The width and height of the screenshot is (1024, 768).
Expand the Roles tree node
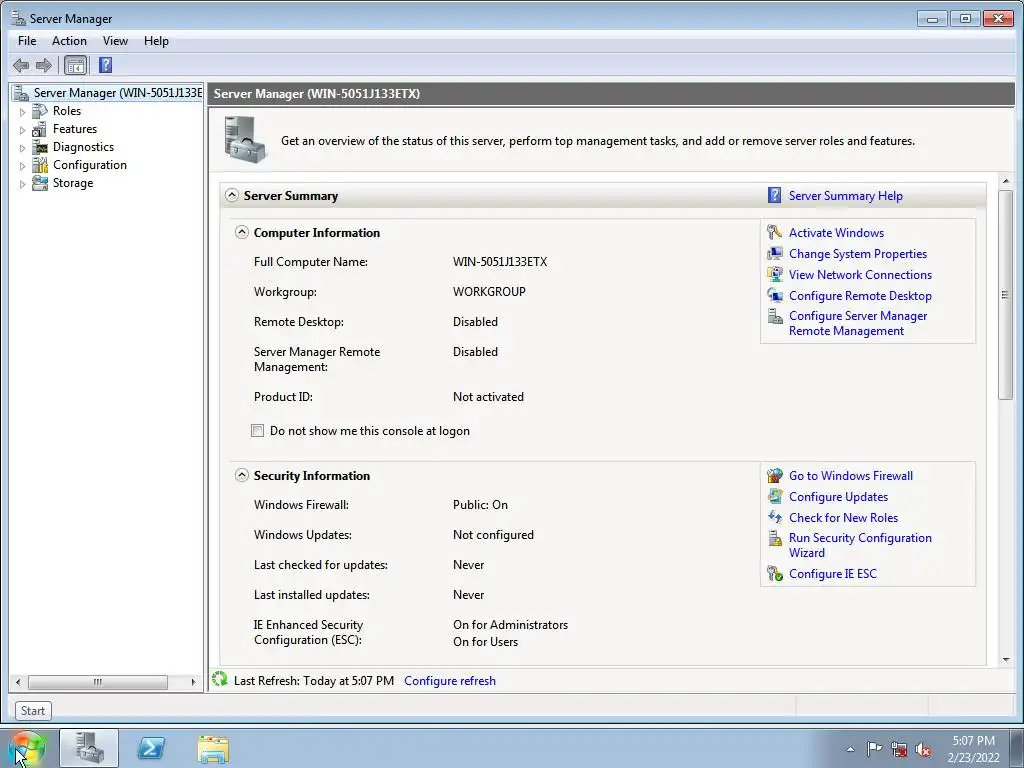tap(22, 112)
